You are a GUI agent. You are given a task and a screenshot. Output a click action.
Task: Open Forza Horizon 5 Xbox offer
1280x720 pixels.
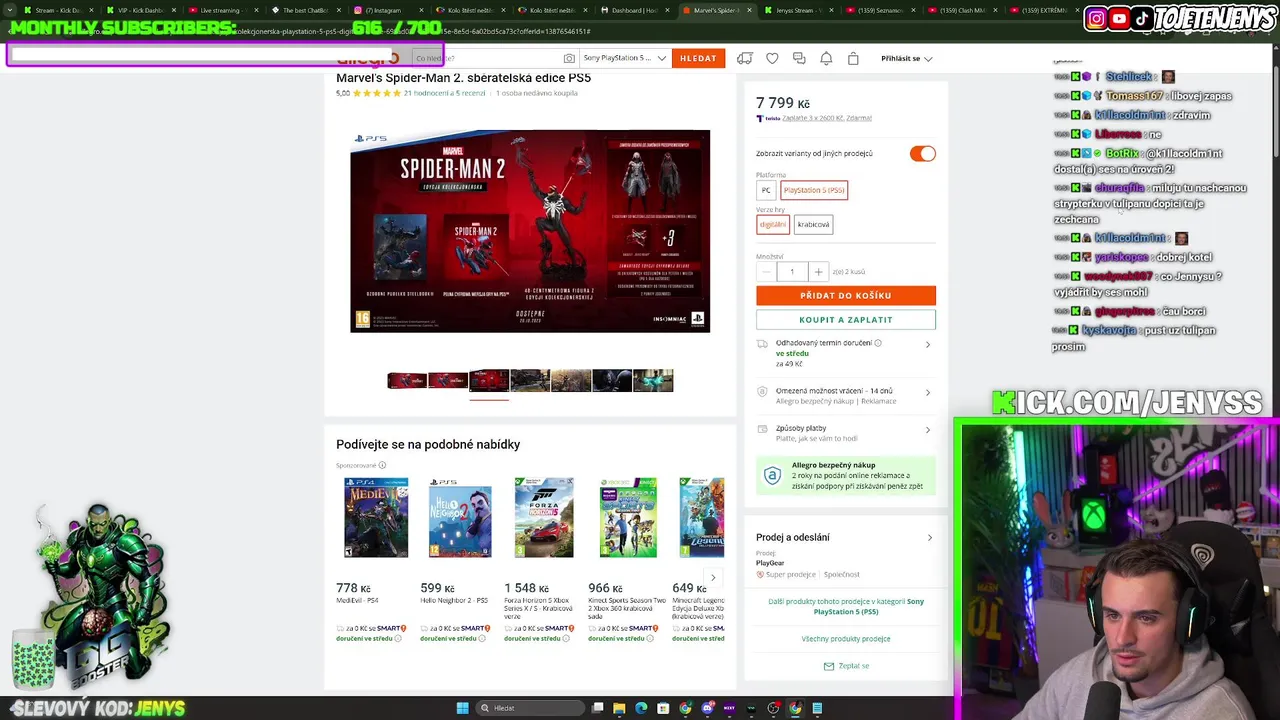544,517
